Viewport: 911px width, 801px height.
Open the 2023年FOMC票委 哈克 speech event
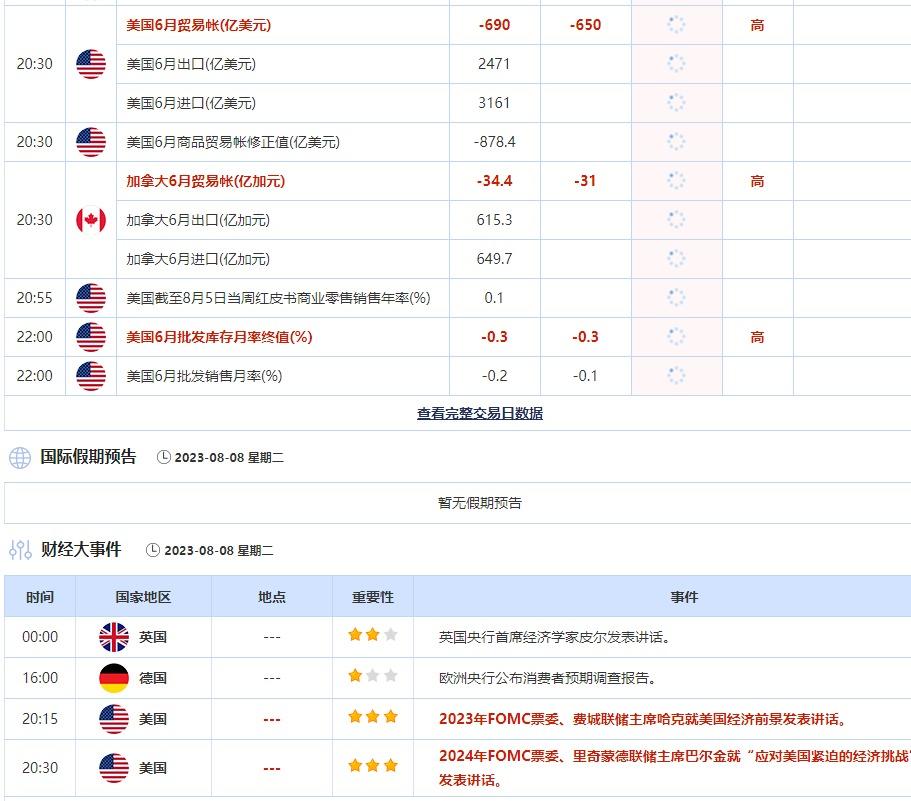tap(643, 719)
